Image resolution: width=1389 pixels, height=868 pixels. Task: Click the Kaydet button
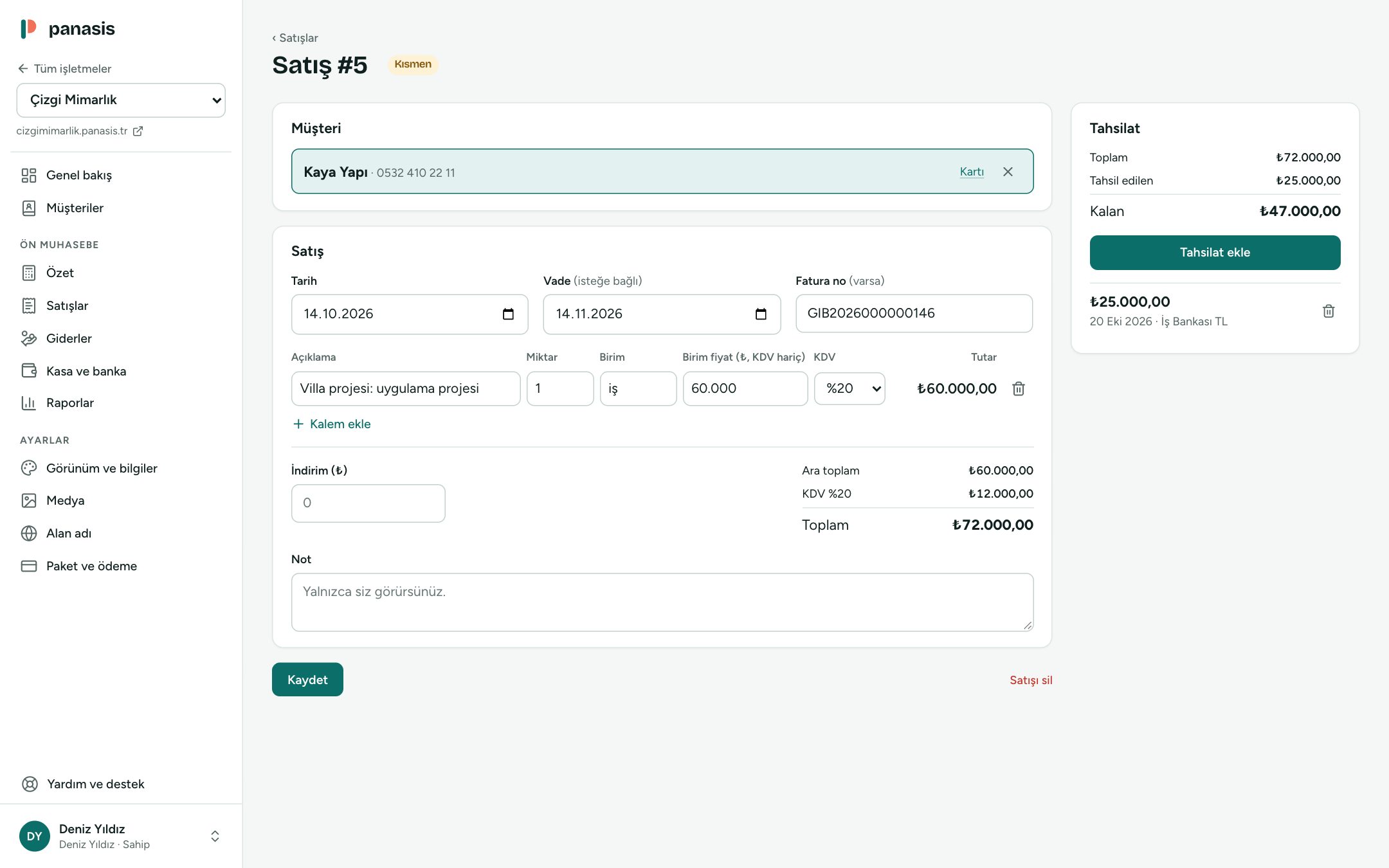pos(307,680)
